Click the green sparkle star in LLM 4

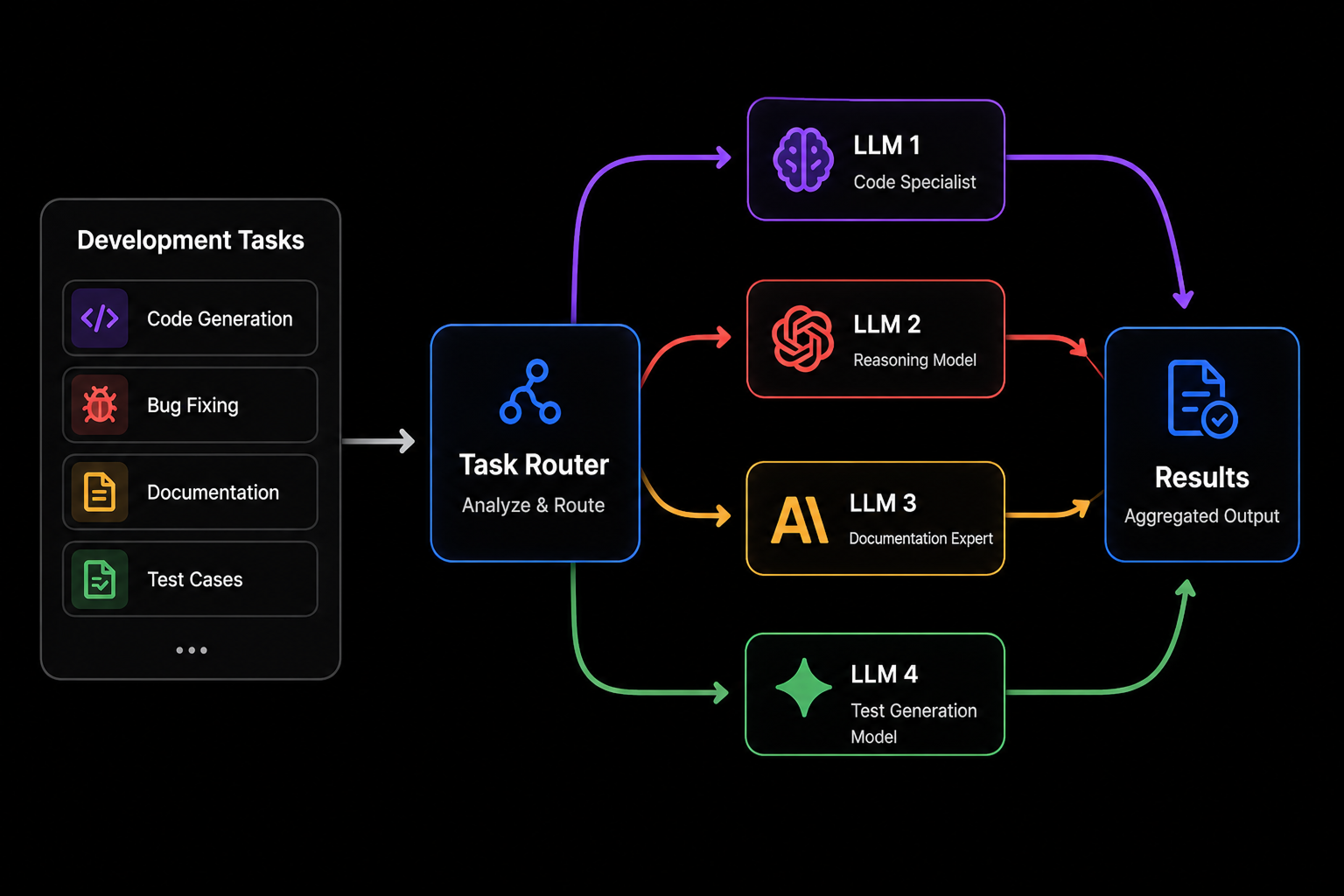coord(804,688)
